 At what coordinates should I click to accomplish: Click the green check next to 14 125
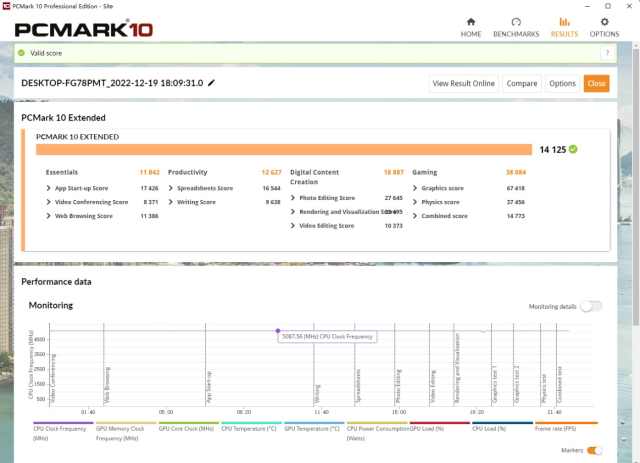pos(573,149)
